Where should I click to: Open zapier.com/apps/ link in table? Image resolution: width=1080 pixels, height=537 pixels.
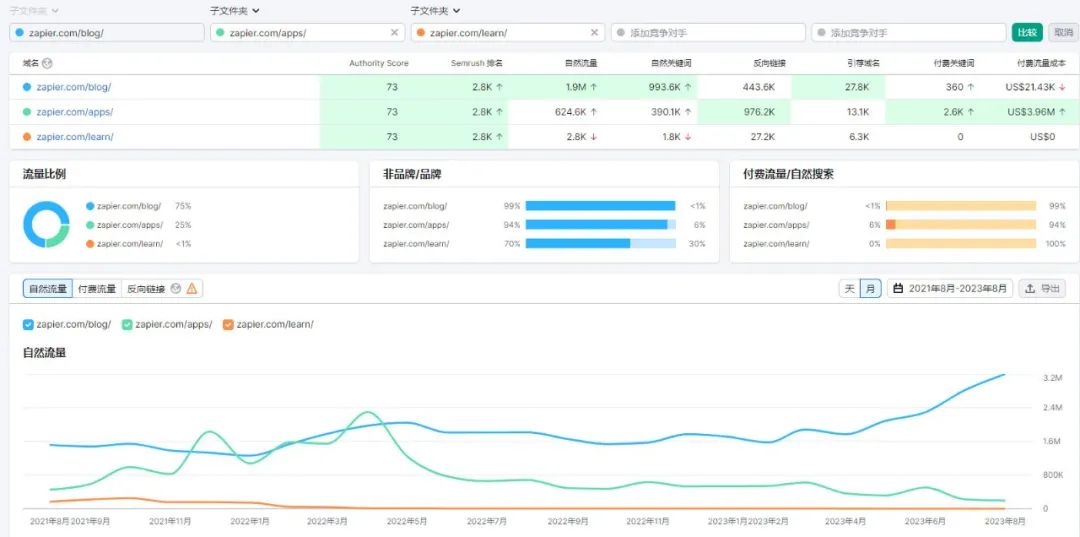[x=75, y=112]
